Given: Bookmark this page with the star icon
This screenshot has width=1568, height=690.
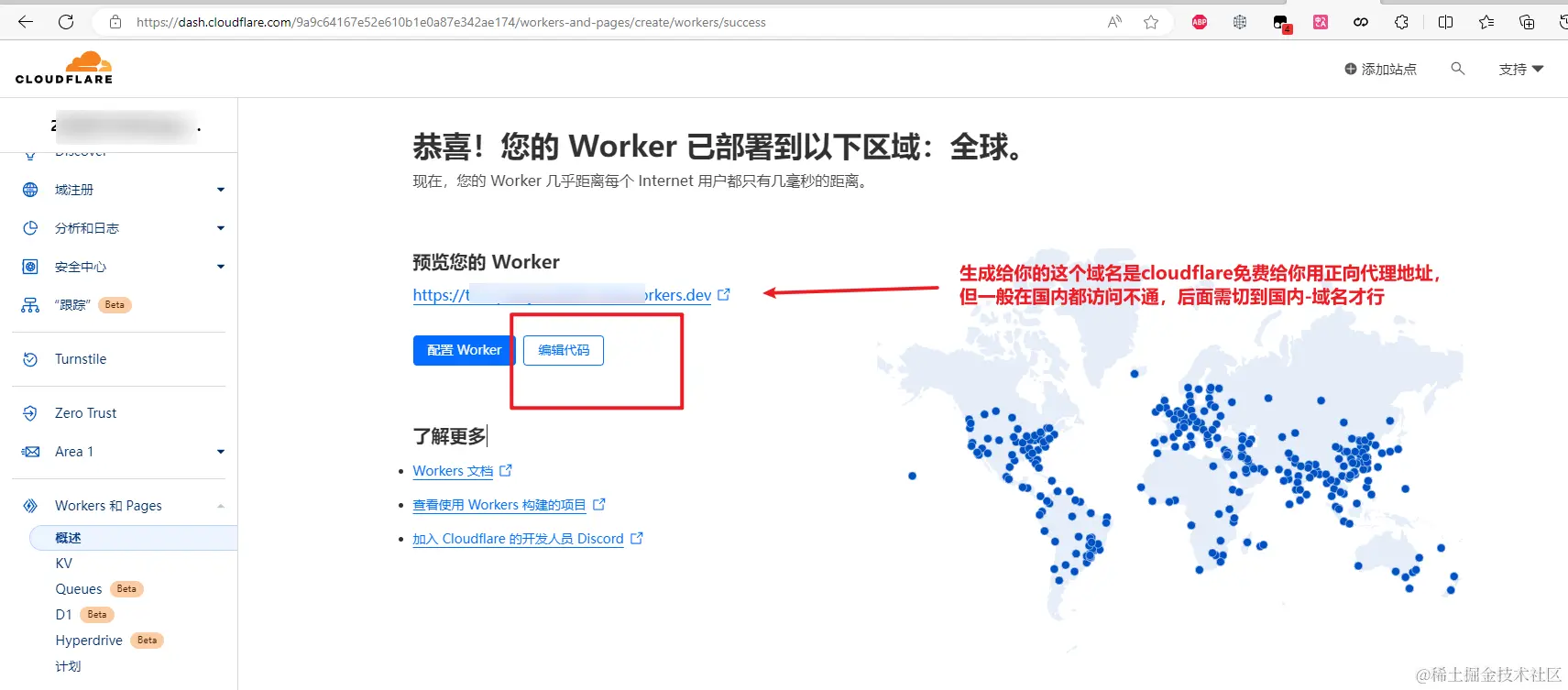Looking at the screenshot, I should tap(1151, 22).
